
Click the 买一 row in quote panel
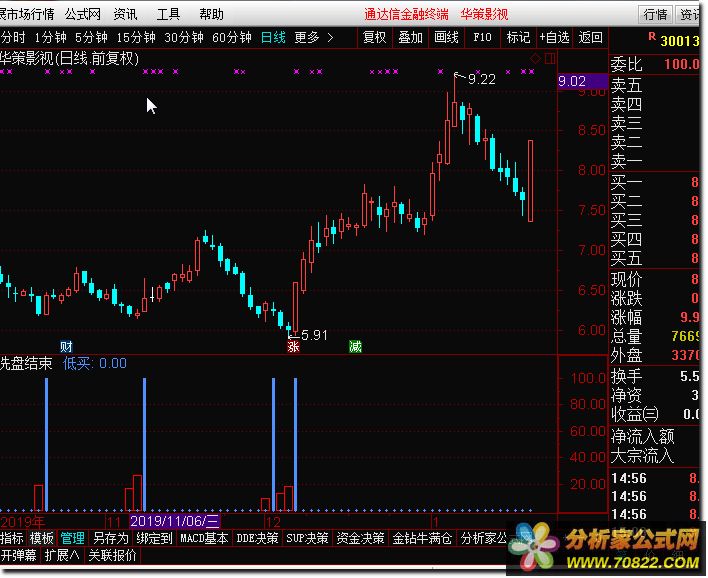click(x=655, y=182)
